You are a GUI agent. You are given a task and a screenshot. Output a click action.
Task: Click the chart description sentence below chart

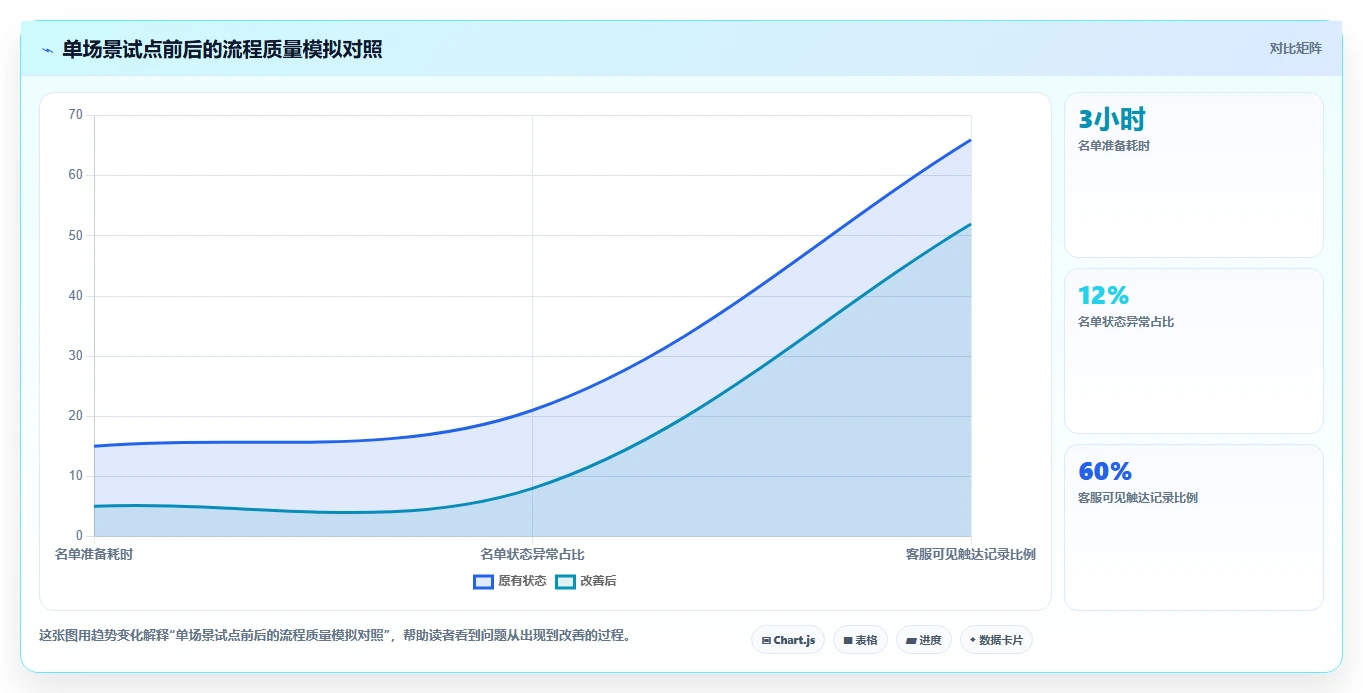point(334,636)
